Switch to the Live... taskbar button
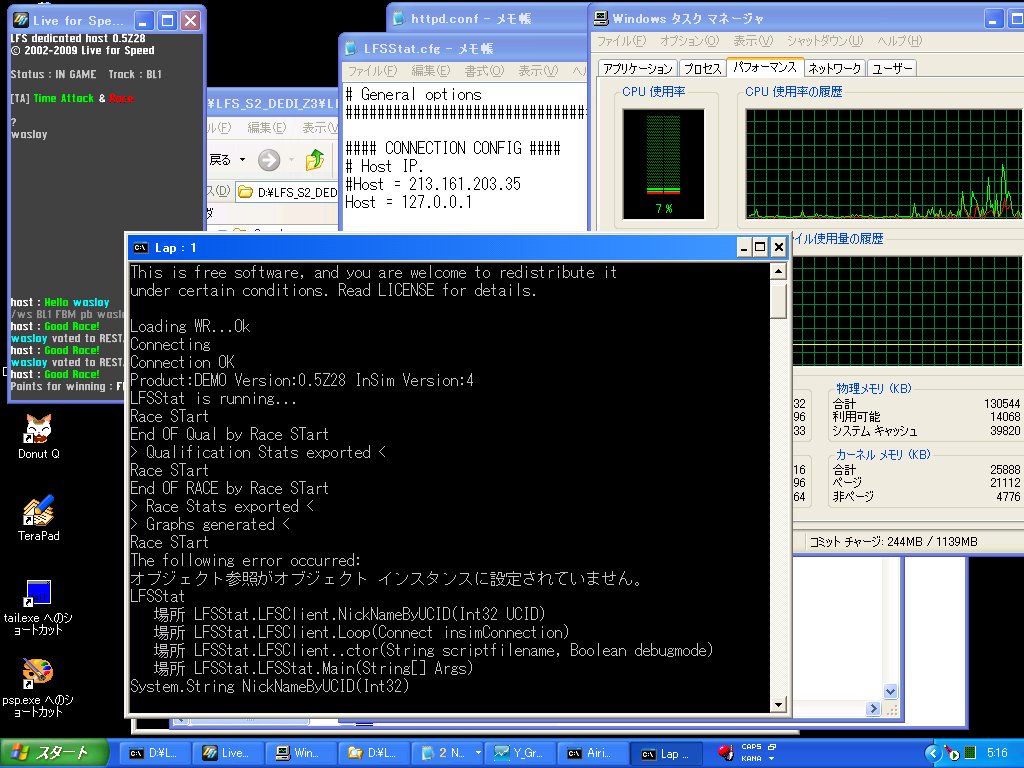Image resolution: width=1024 pixels, height=768 pixels. pos(231,753)
